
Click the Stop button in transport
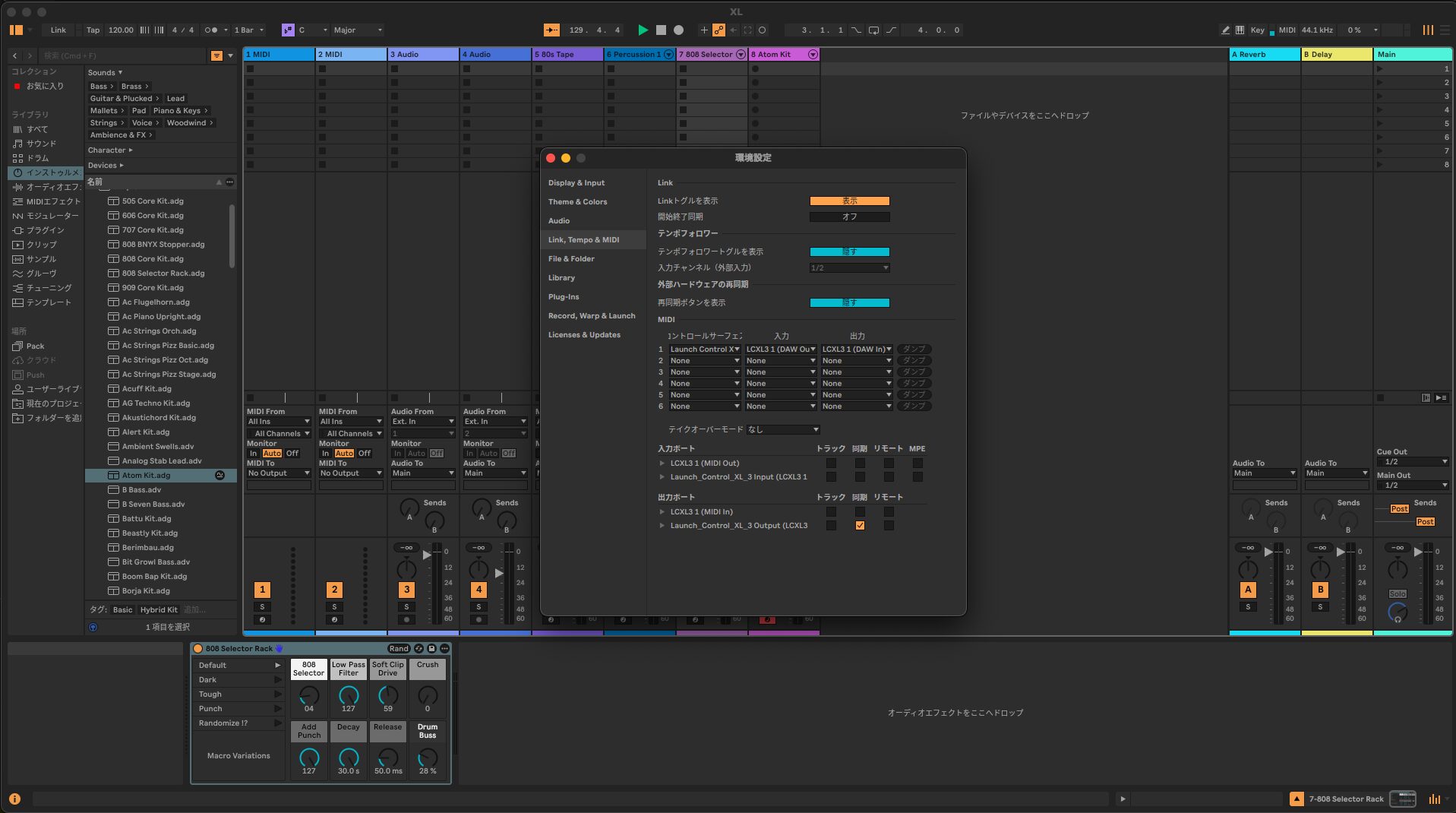point(661,30)
